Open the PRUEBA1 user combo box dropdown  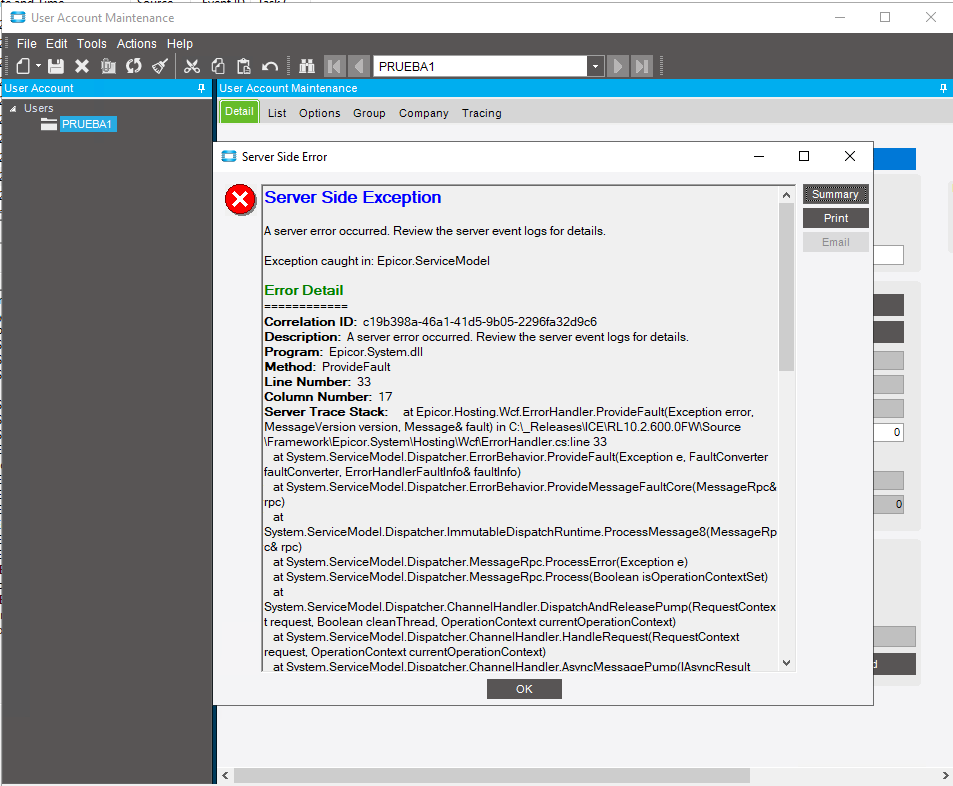596,66
